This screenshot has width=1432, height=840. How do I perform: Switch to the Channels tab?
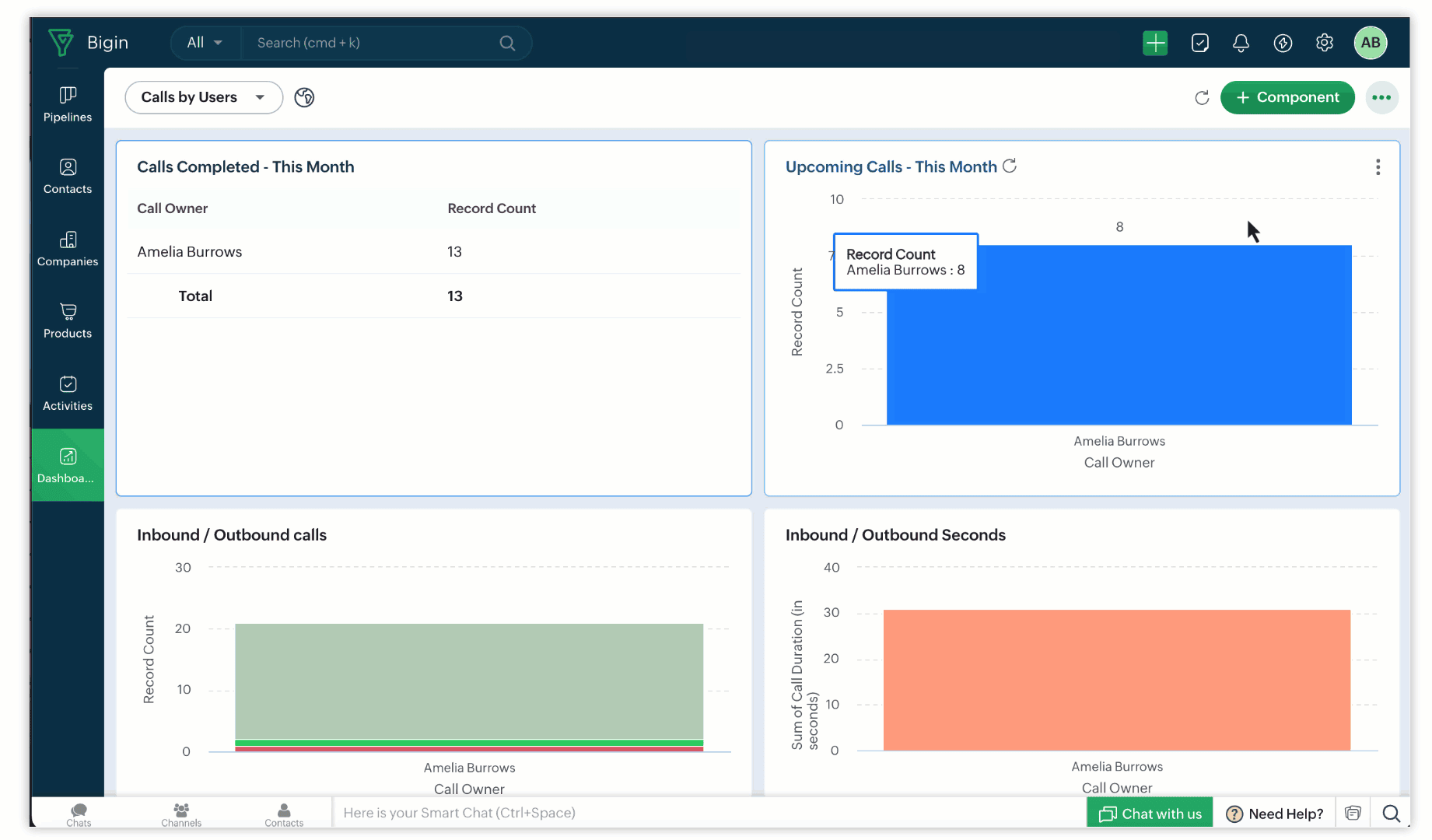tap(181, 814)
